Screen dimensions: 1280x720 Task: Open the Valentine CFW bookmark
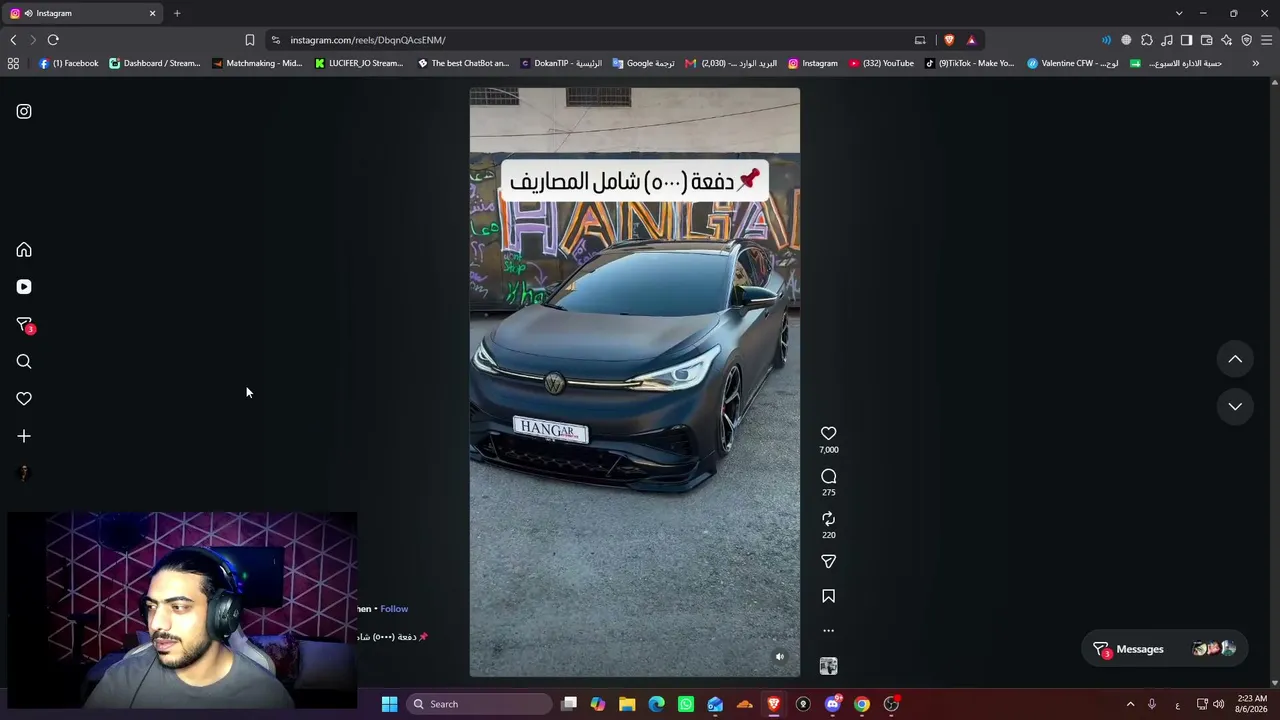pos(1073,63)
